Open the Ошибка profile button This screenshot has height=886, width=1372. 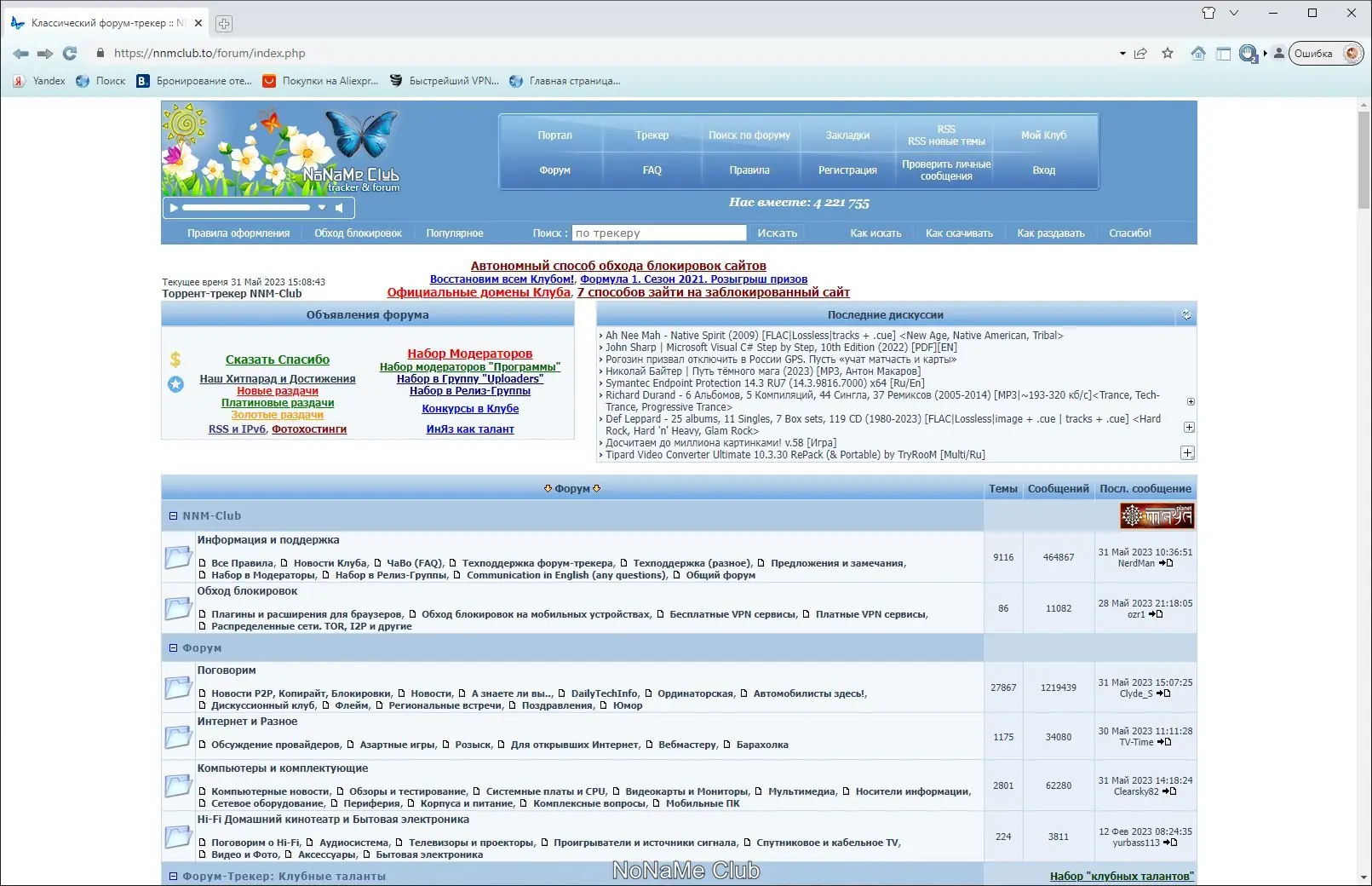(x=1326, y=54)
